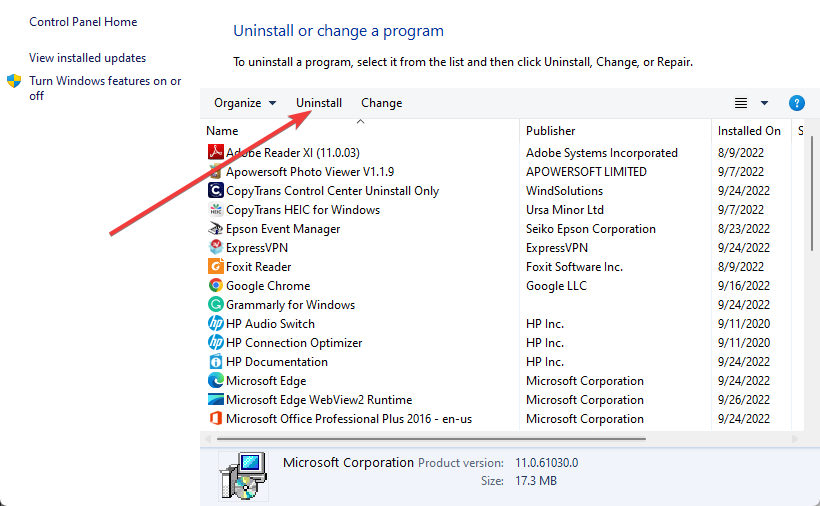Open the help question mark icon
The image size is (820, 506).
[x=796, y=103]
